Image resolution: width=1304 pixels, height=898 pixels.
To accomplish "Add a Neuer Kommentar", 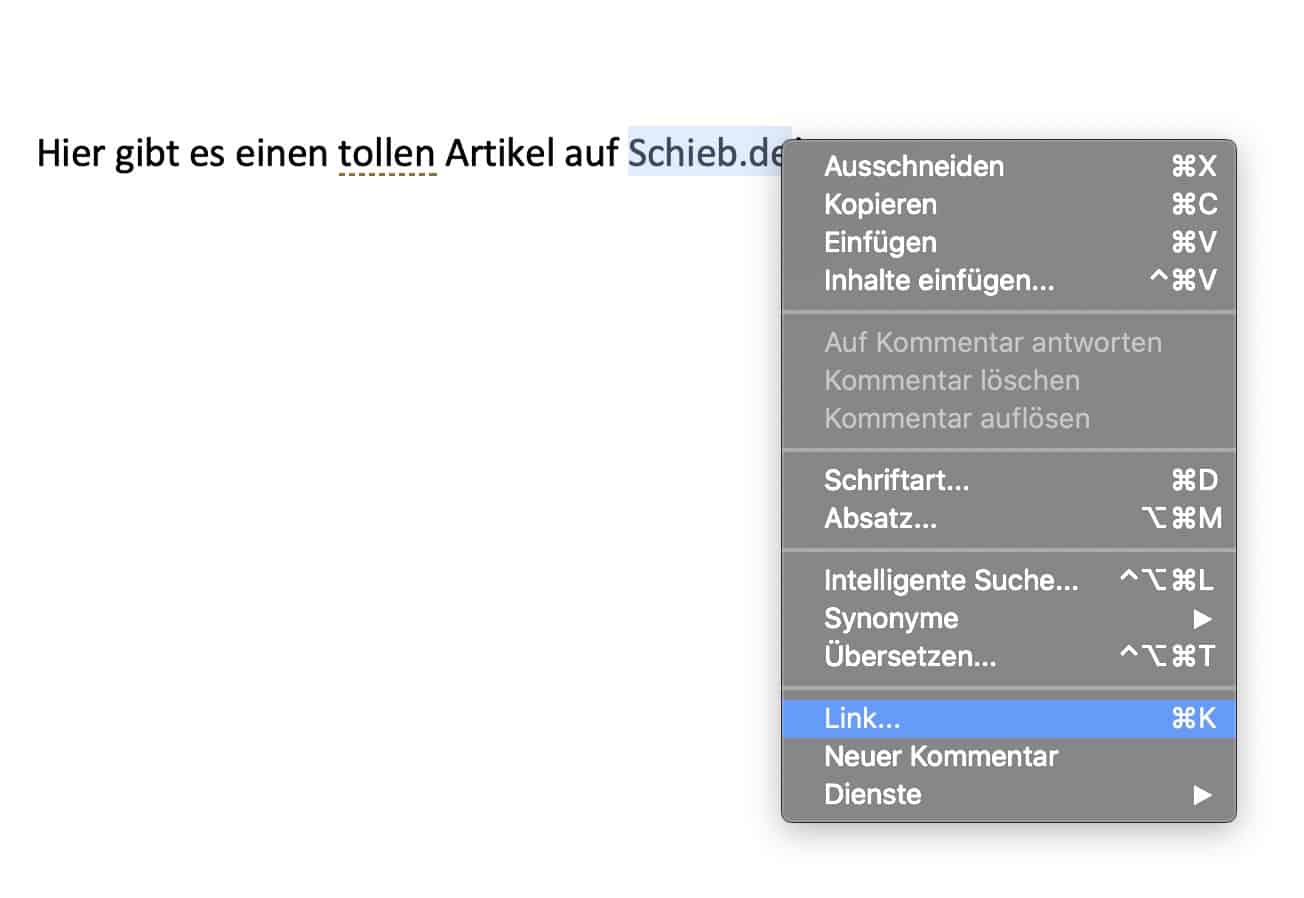I will point(940,756).
